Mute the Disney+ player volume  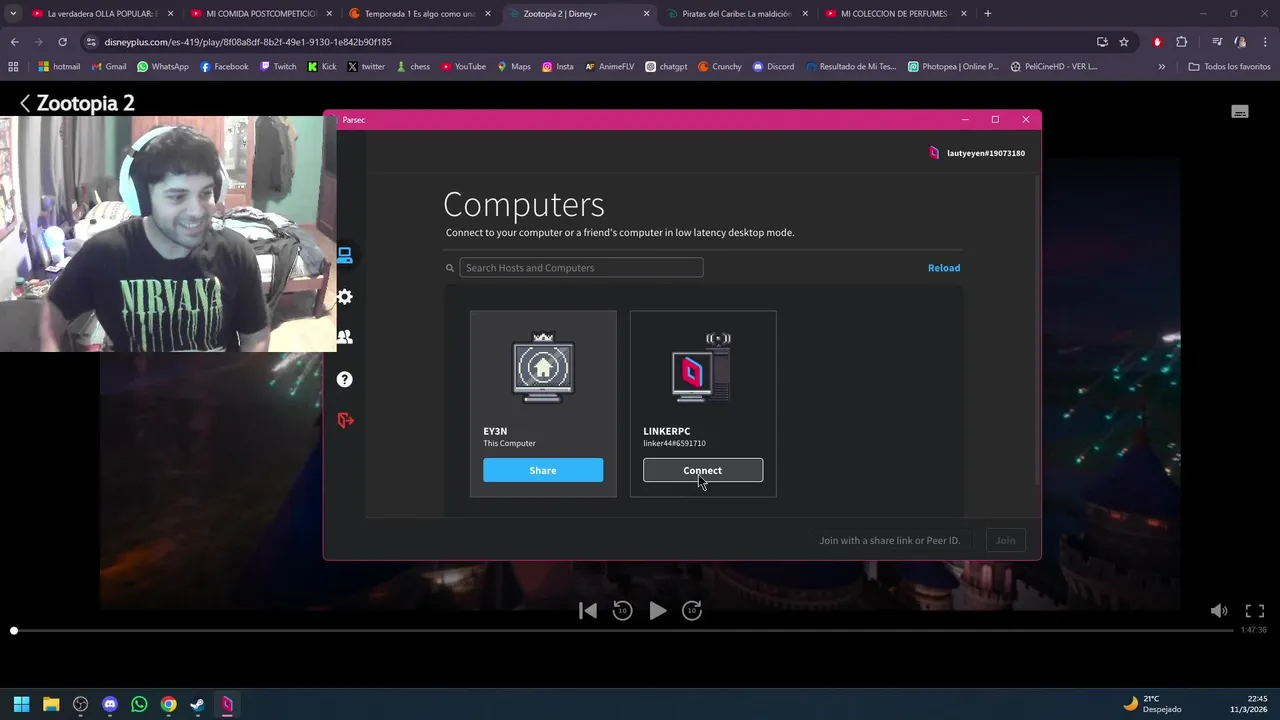pos(1219,611)
